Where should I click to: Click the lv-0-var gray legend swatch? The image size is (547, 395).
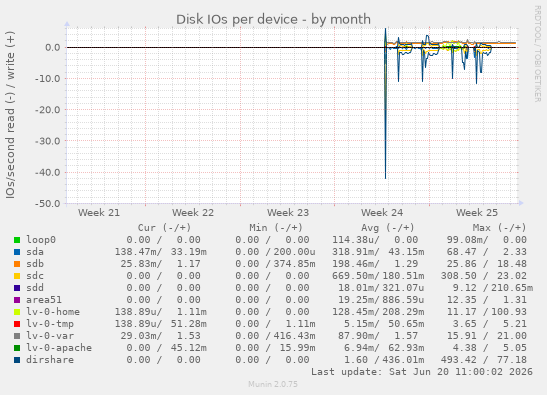17,336
